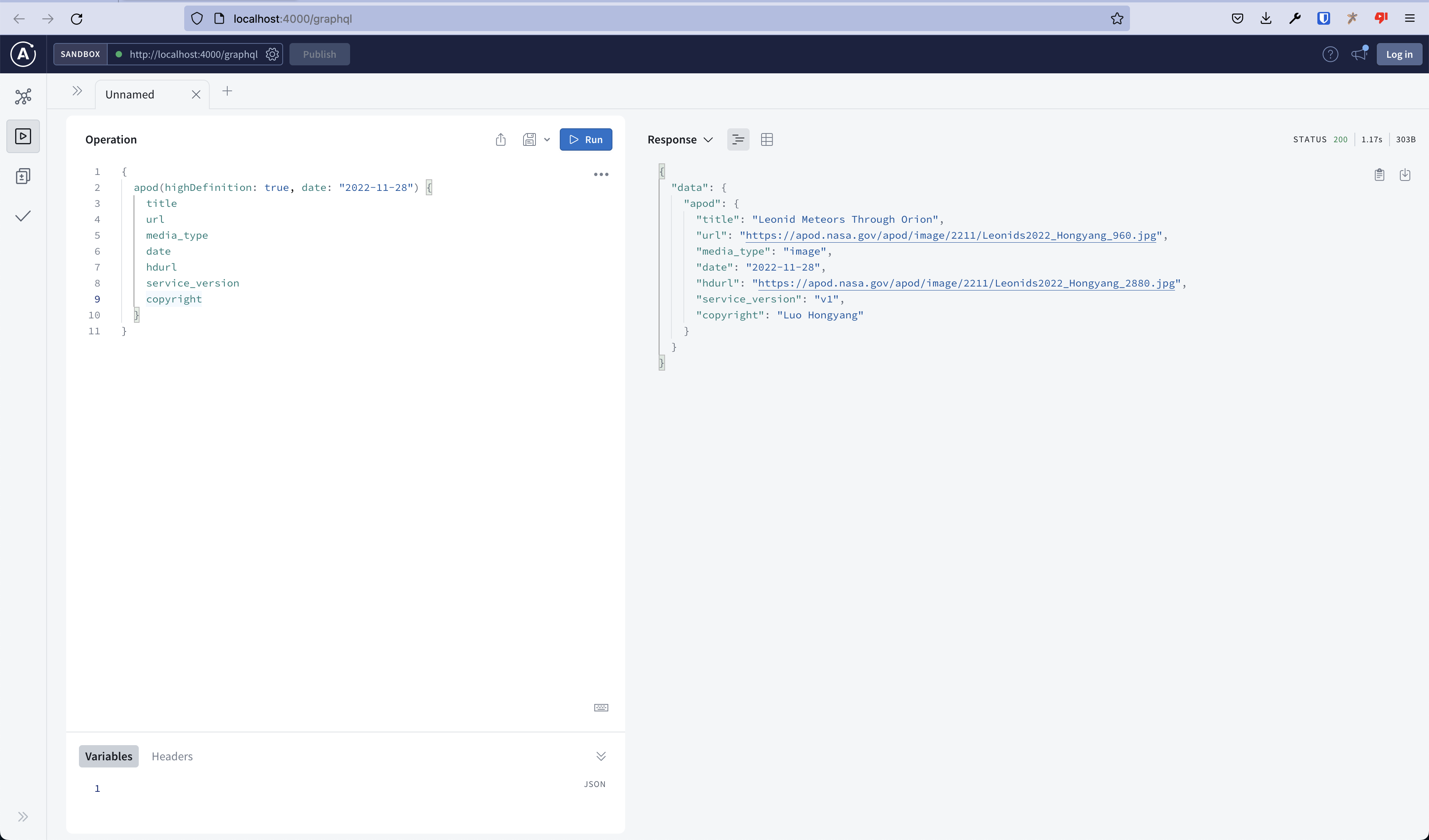Open operation editor more options menu
This screenshot has width=1429, height=840.
pos(601,175)
